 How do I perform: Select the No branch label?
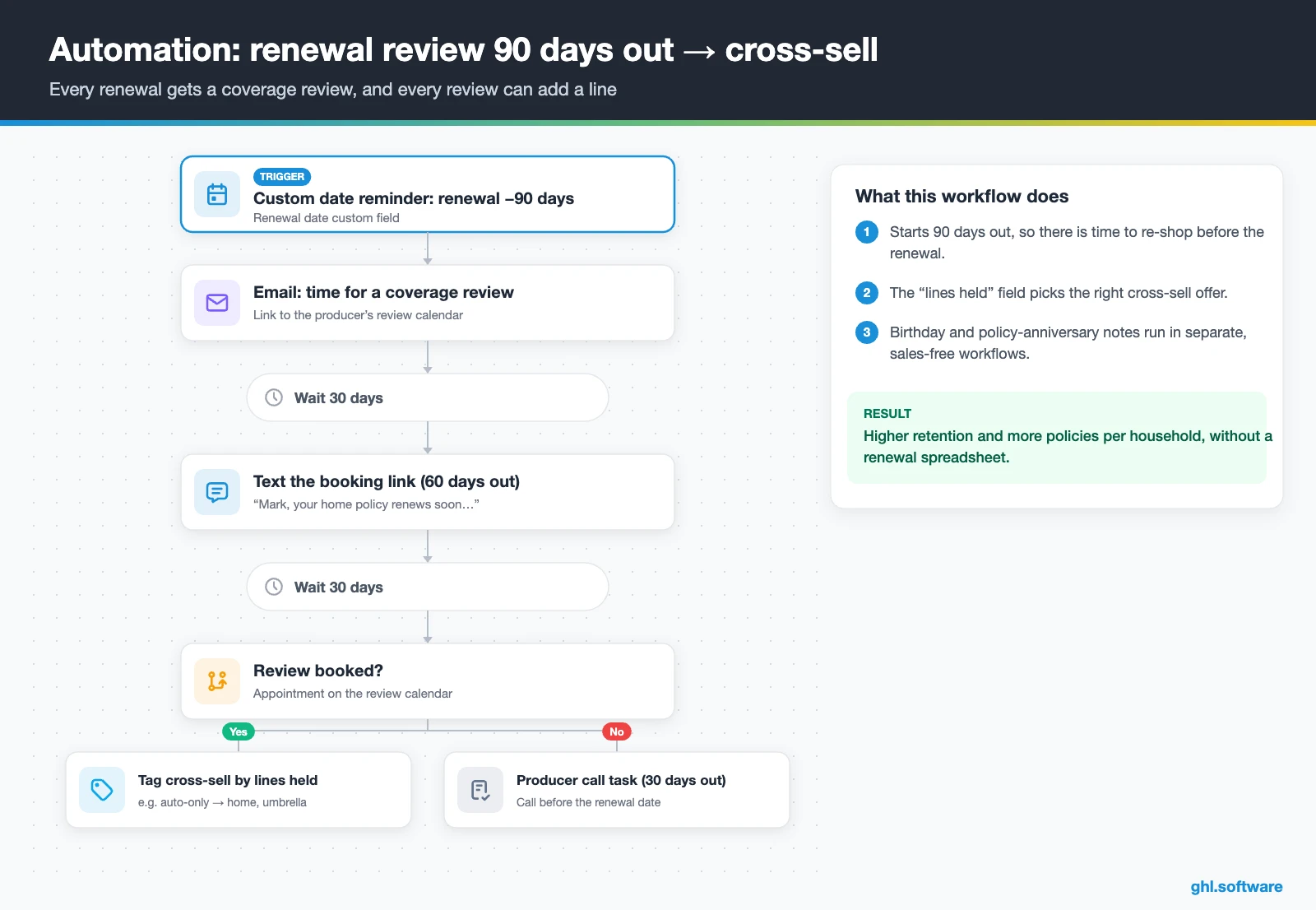tap(617, 731)
